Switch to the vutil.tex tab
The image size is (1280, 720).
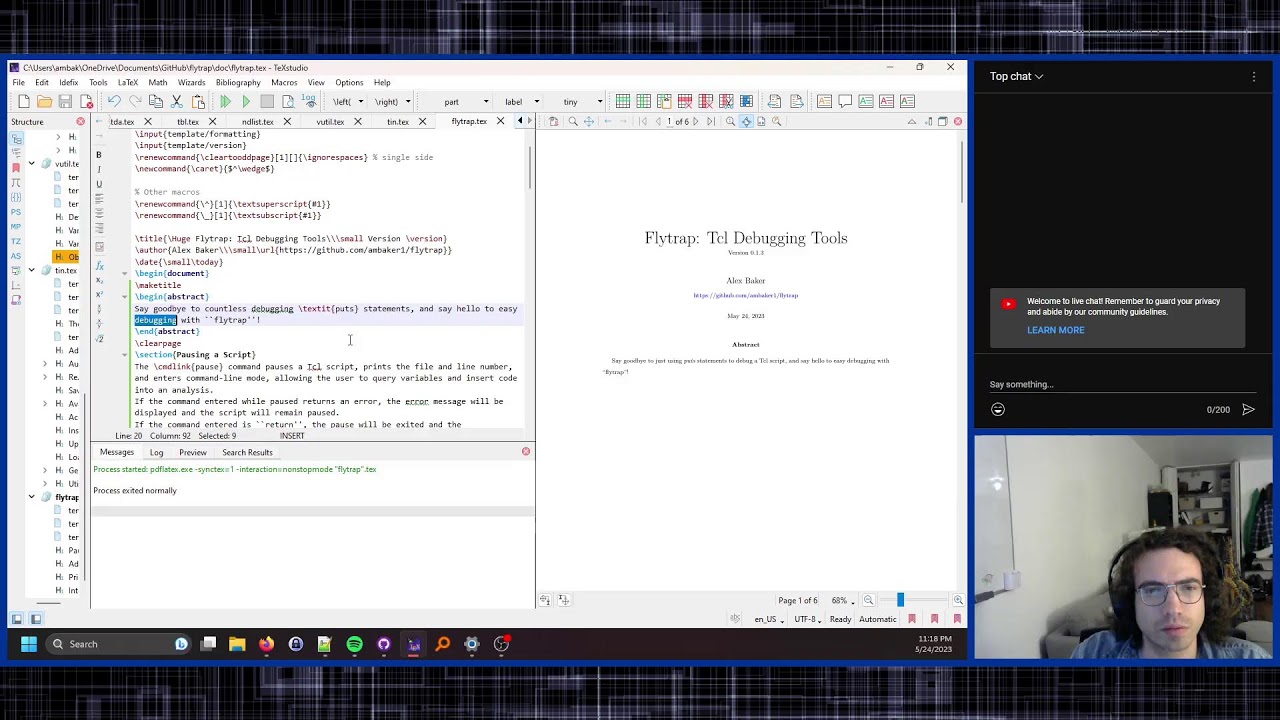[330, 122]
